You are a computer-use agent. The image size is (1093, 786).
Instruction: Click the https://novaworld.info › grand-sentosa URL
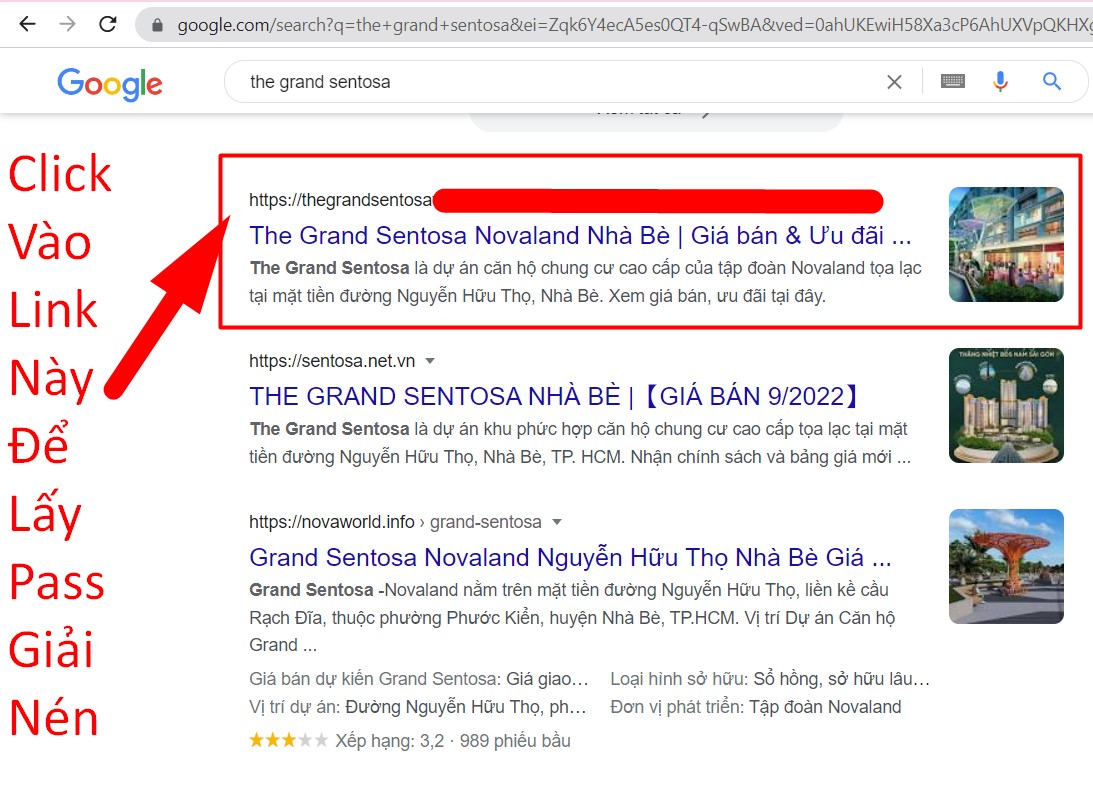[x=395, y=522]
